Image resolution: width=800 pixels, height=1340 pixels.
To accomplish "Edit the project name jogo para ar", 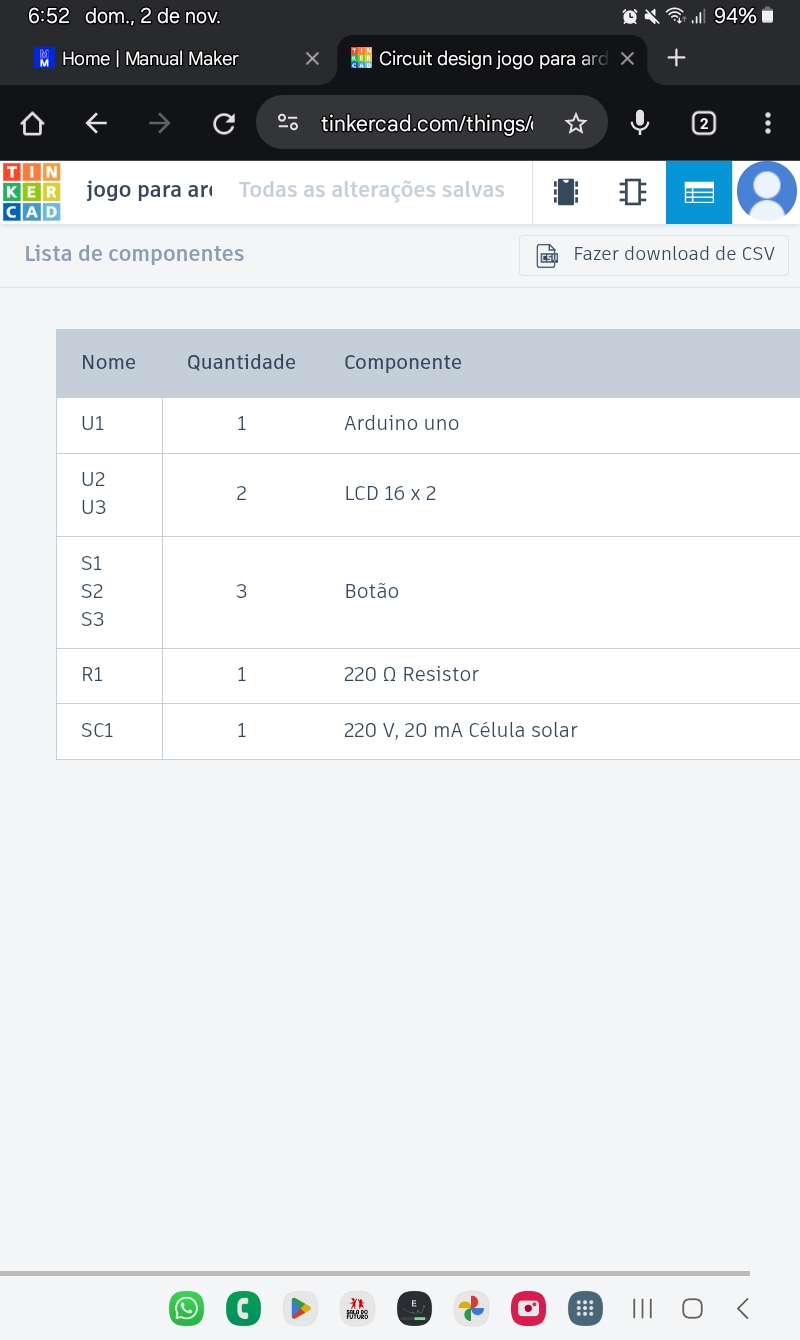I will tap(149, 190).
